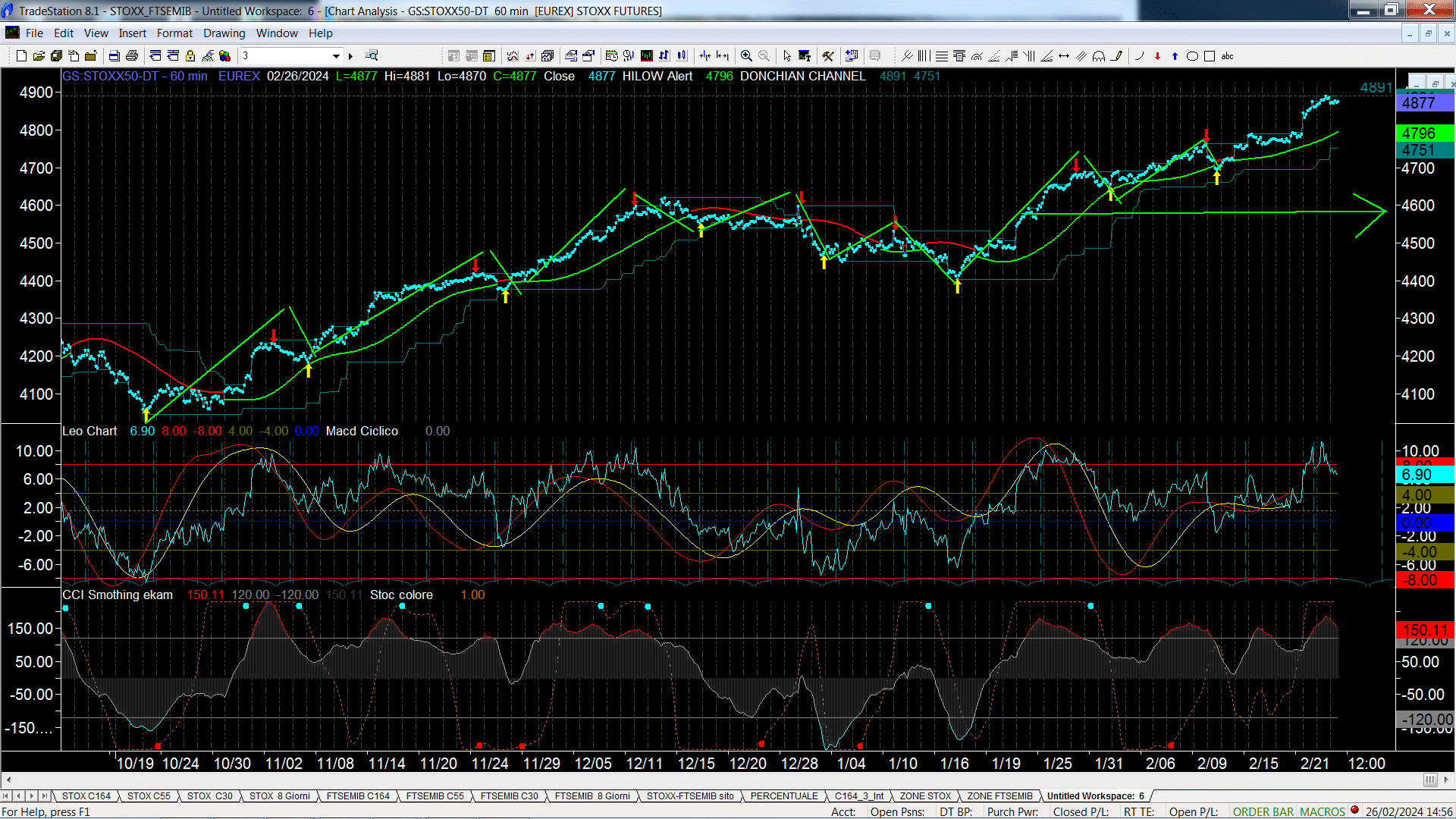This screenshot has width=1456, height=819.
Task: Select the abc text drawing tool
Action: click(1228, 56)
